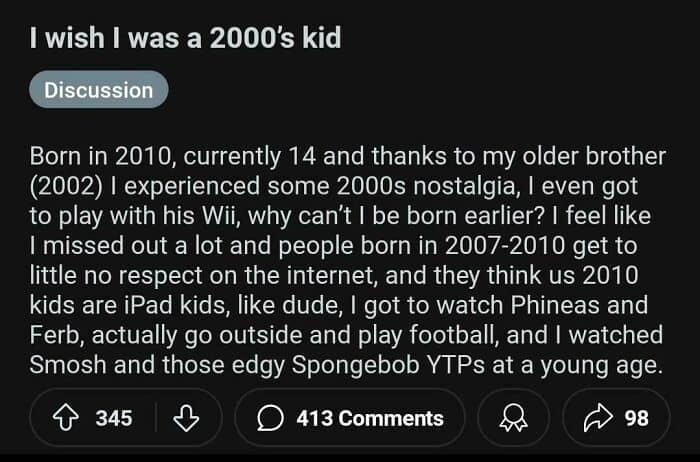Click the word 'football' in the post

point(454,335)
